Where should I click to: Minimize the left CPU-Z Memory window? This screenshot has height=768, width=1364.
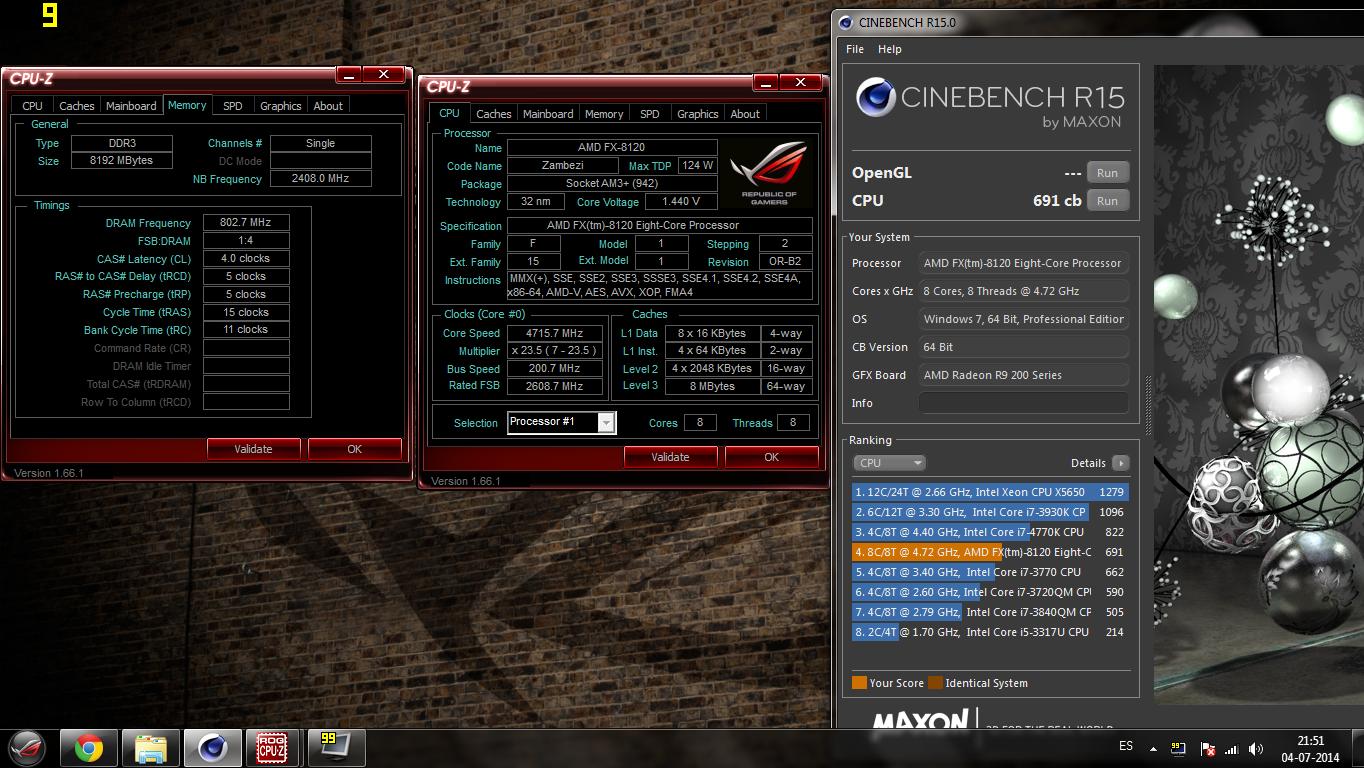348,74
